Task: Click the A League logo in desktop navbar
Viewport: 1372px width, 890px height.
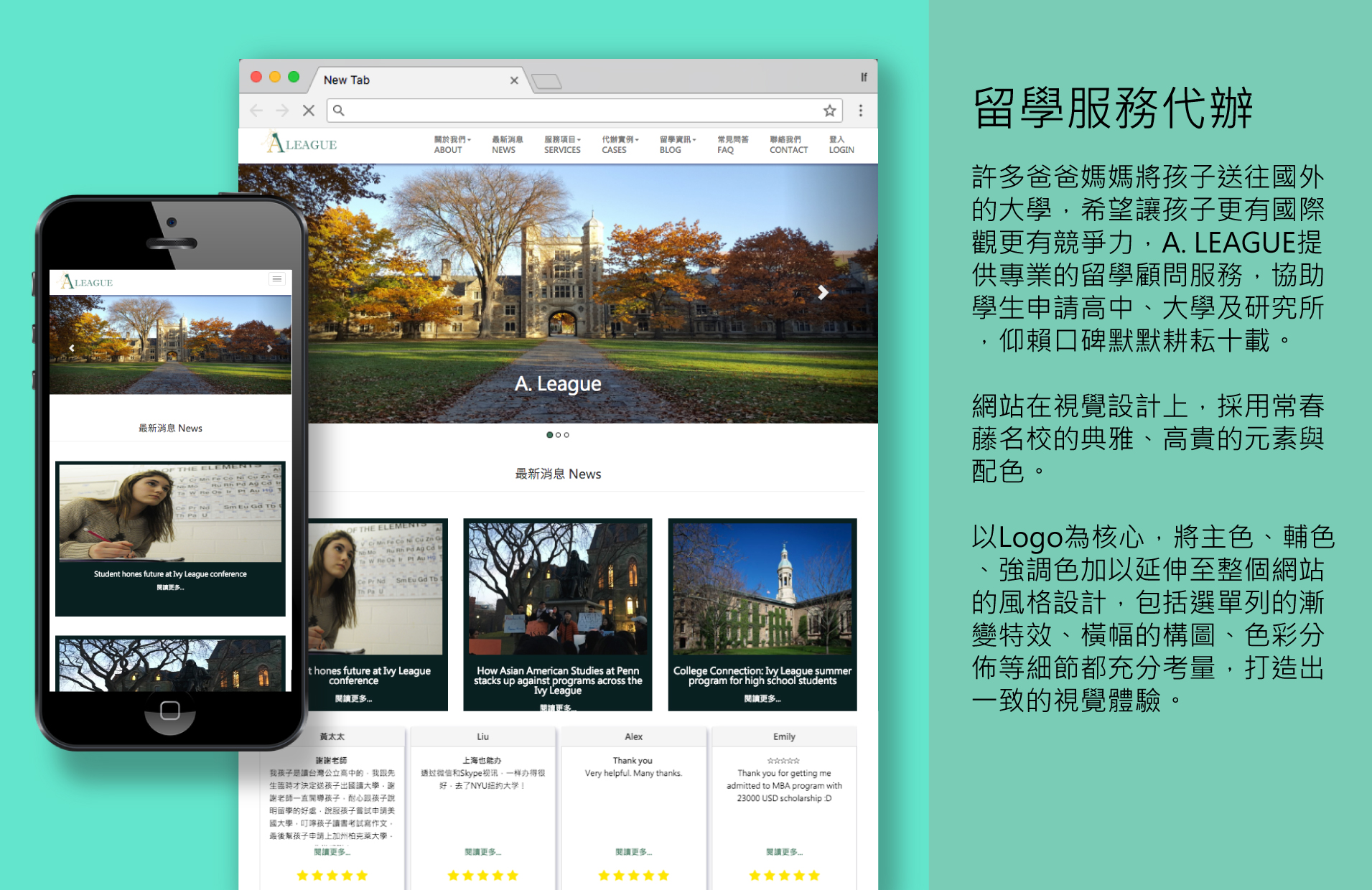Action: (300, 144)
